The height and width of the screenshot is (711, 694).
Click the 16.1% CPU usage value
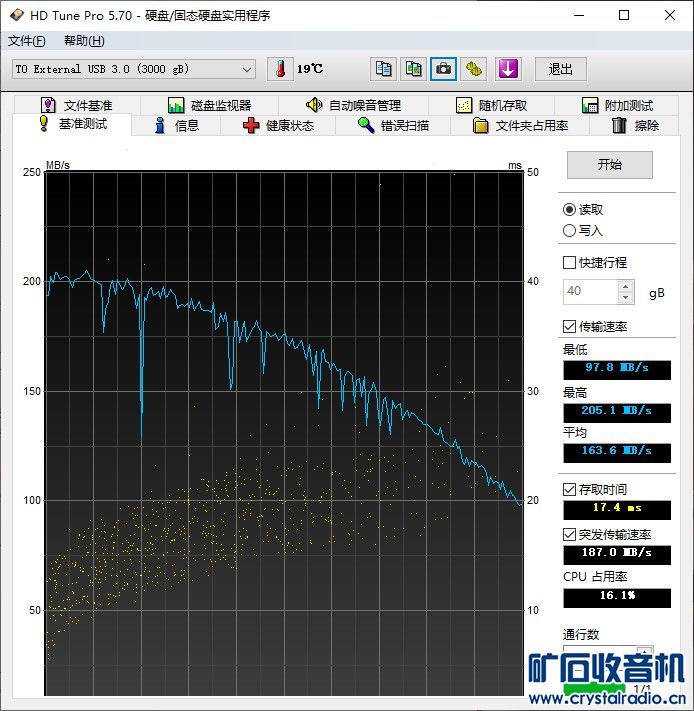tap(617, 598)
